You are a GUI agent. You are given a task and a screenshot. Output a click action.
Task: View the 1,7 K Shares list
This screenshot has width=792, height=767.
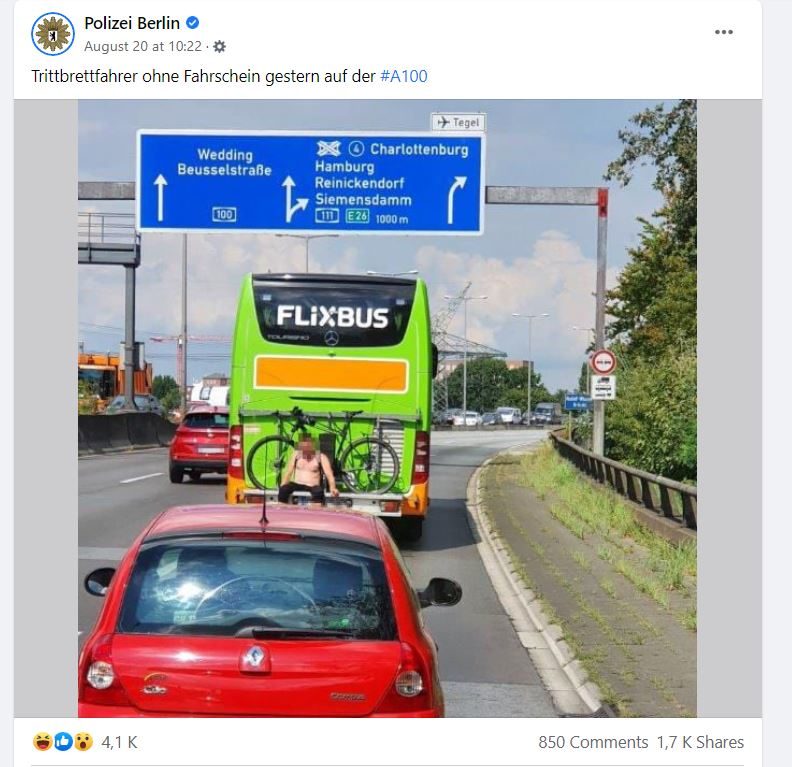[700, 742]
